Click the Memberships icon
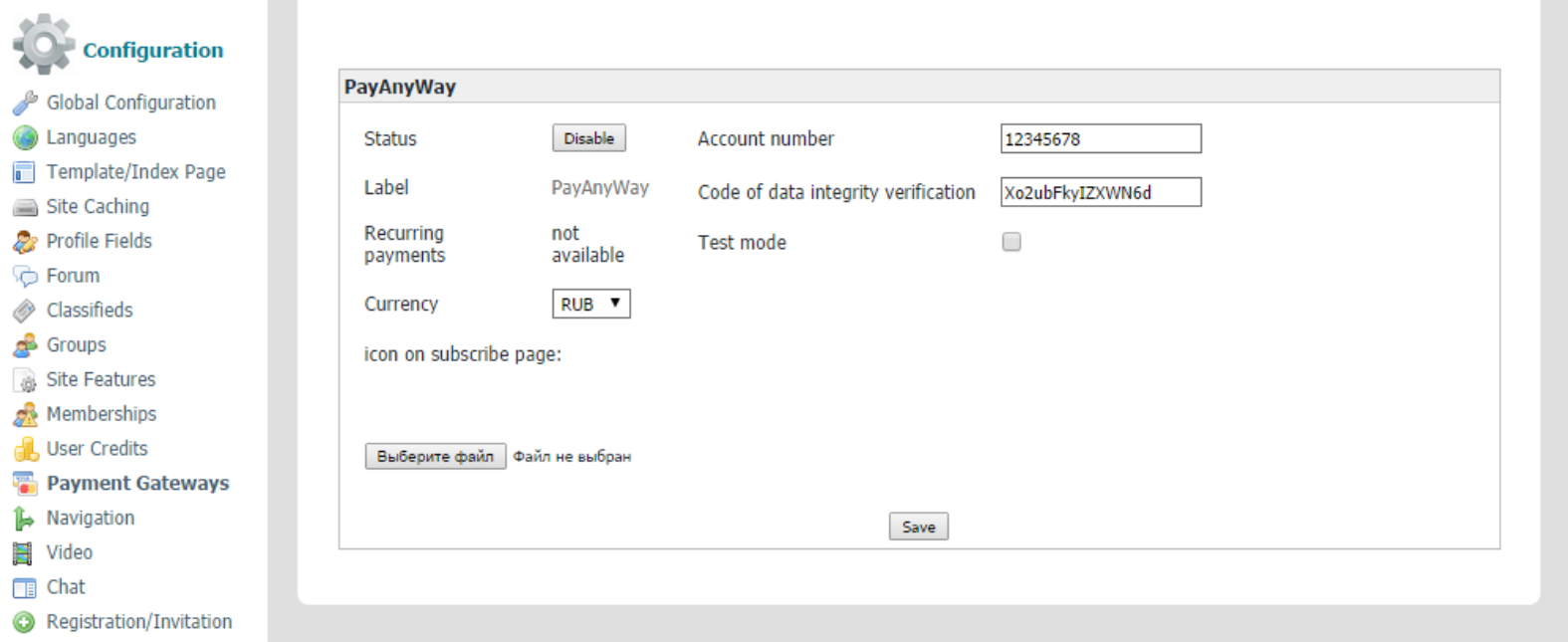 pyautogui.click(x=25, y=415)
